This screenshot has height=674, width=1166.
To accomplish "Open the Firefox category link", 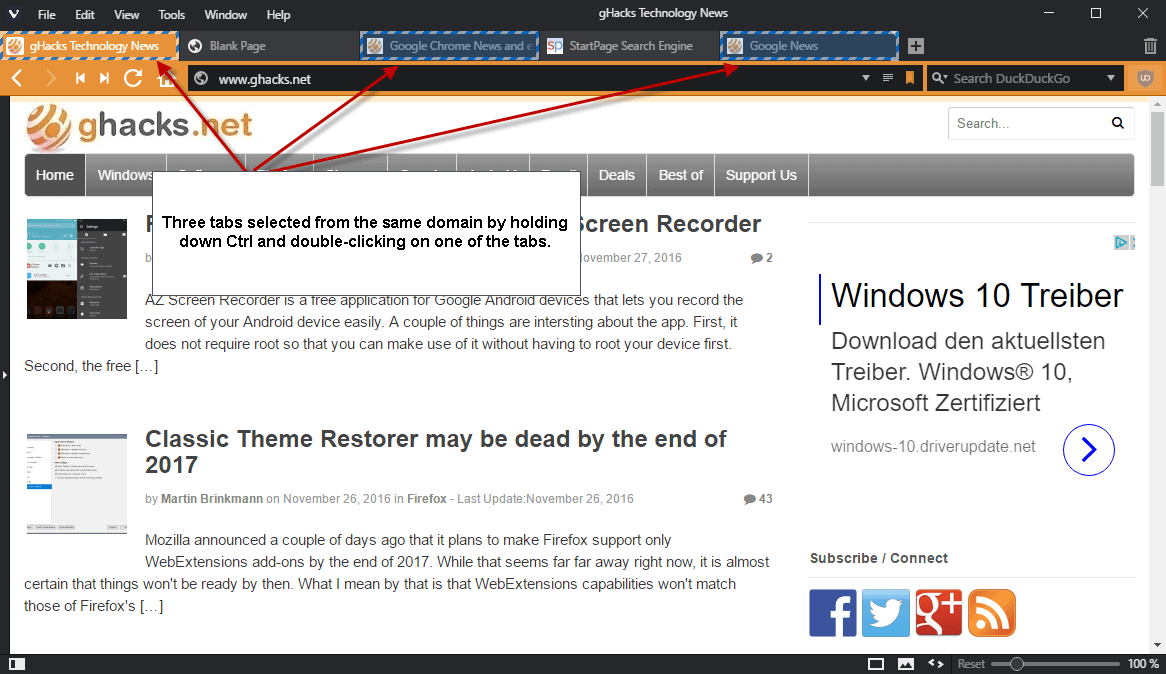I will pyautogui.click(x=427, y=498).
